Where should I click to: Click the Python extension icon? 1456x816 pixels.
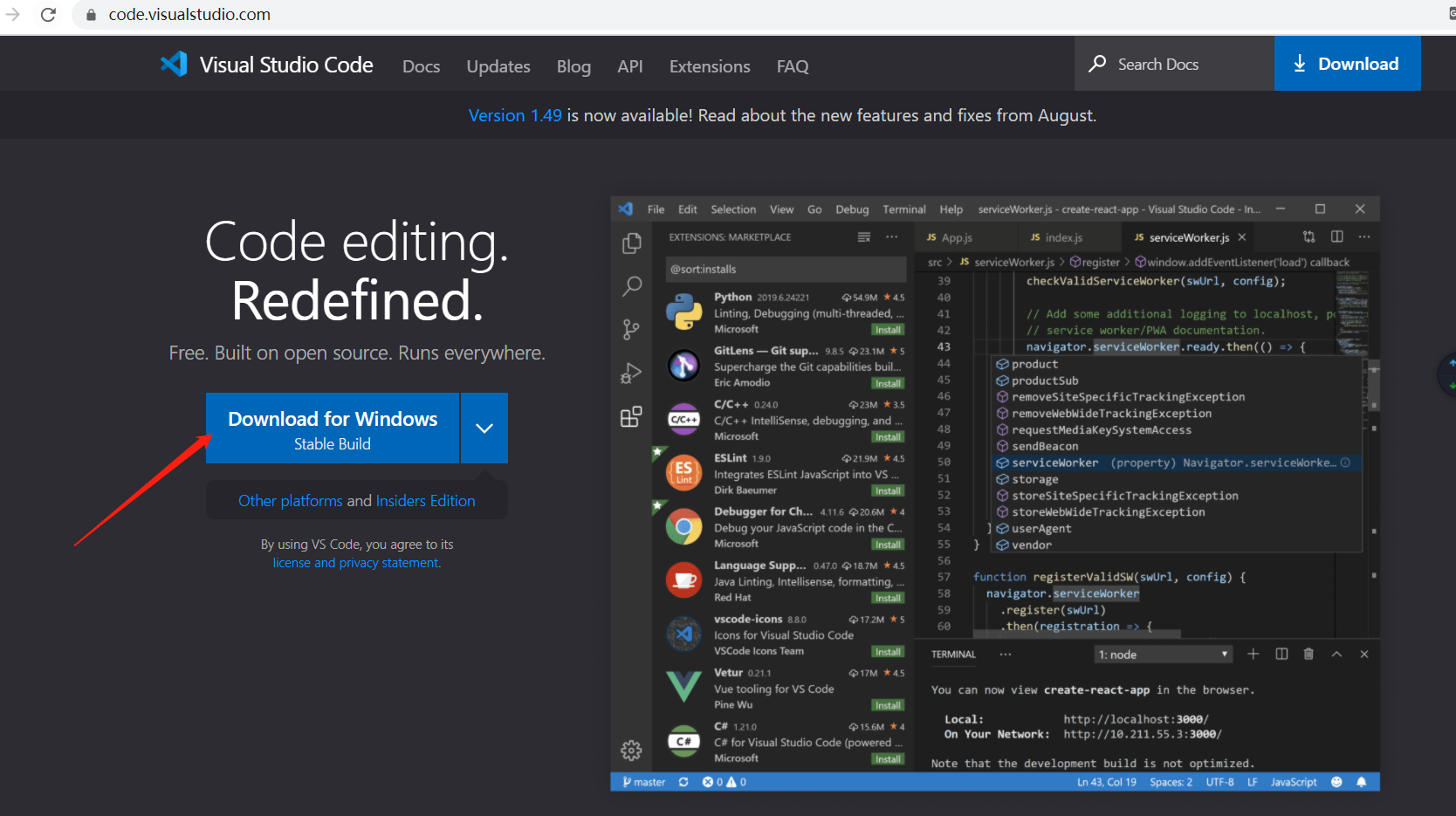[684, 312]
